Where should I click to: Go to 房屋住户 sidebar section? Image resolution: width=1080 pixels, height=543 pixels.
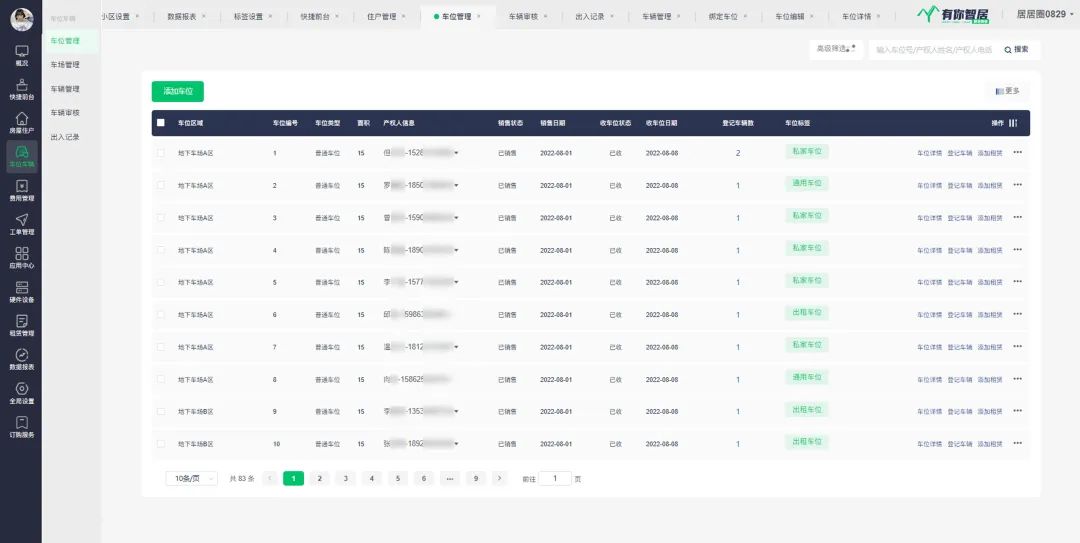point(21,123)
